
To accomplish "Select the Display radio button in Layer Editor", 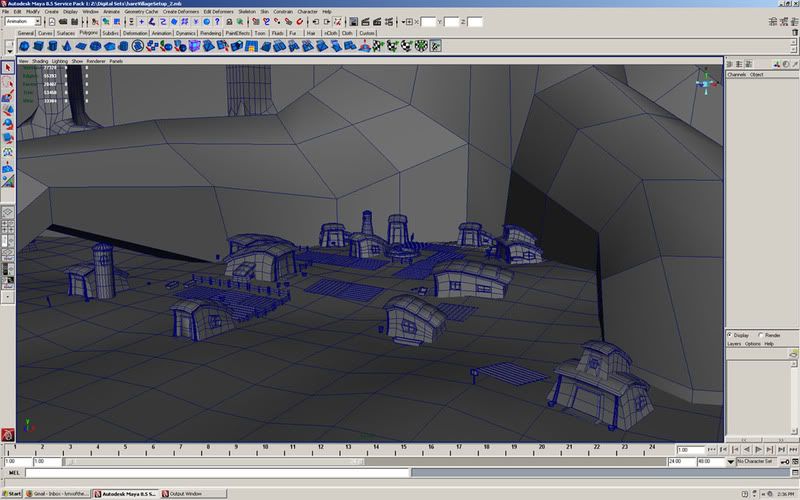I will [x=730, y=335].
